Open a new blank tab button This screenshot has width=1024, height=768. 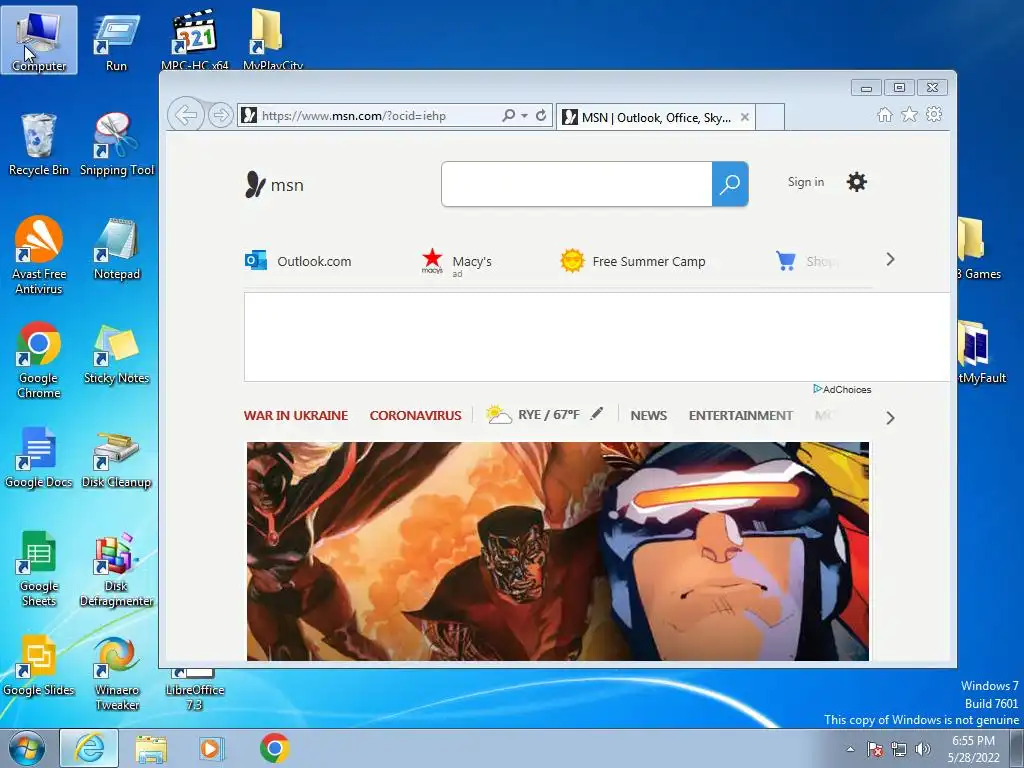[770, 118]
